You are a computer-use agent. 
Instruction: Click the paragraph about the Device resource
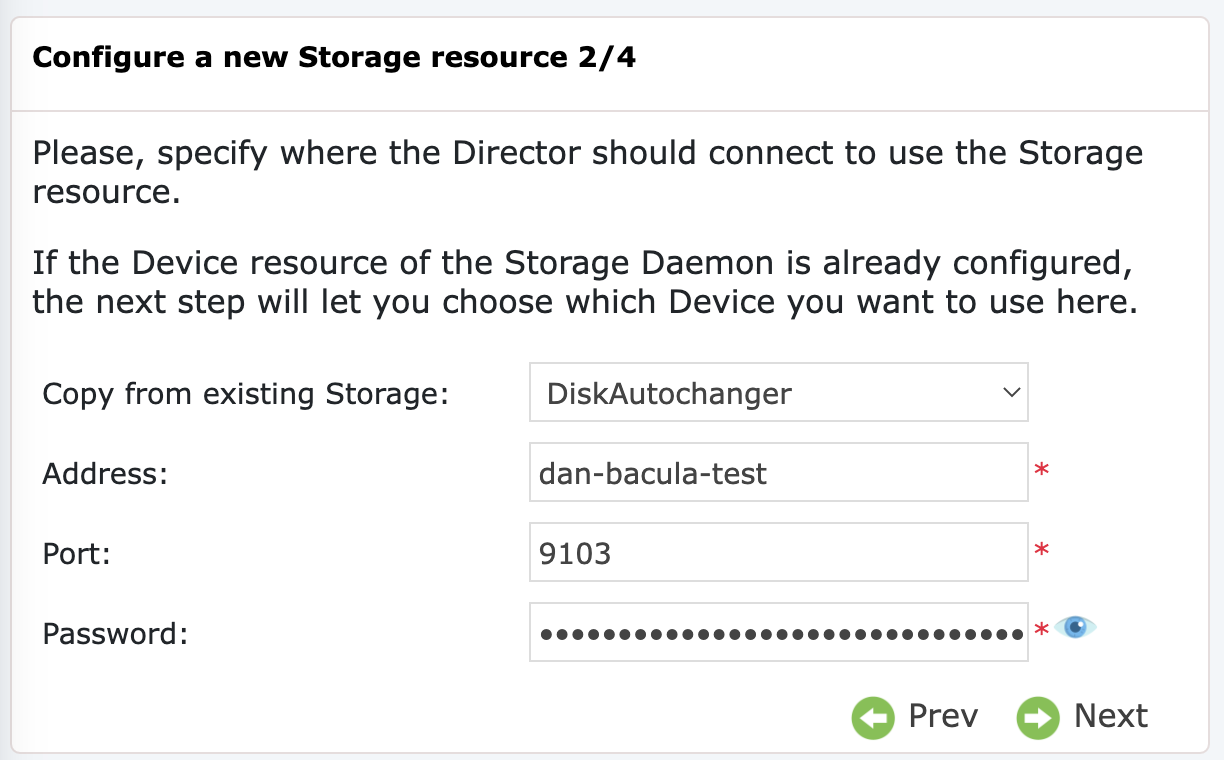(586, 283)
